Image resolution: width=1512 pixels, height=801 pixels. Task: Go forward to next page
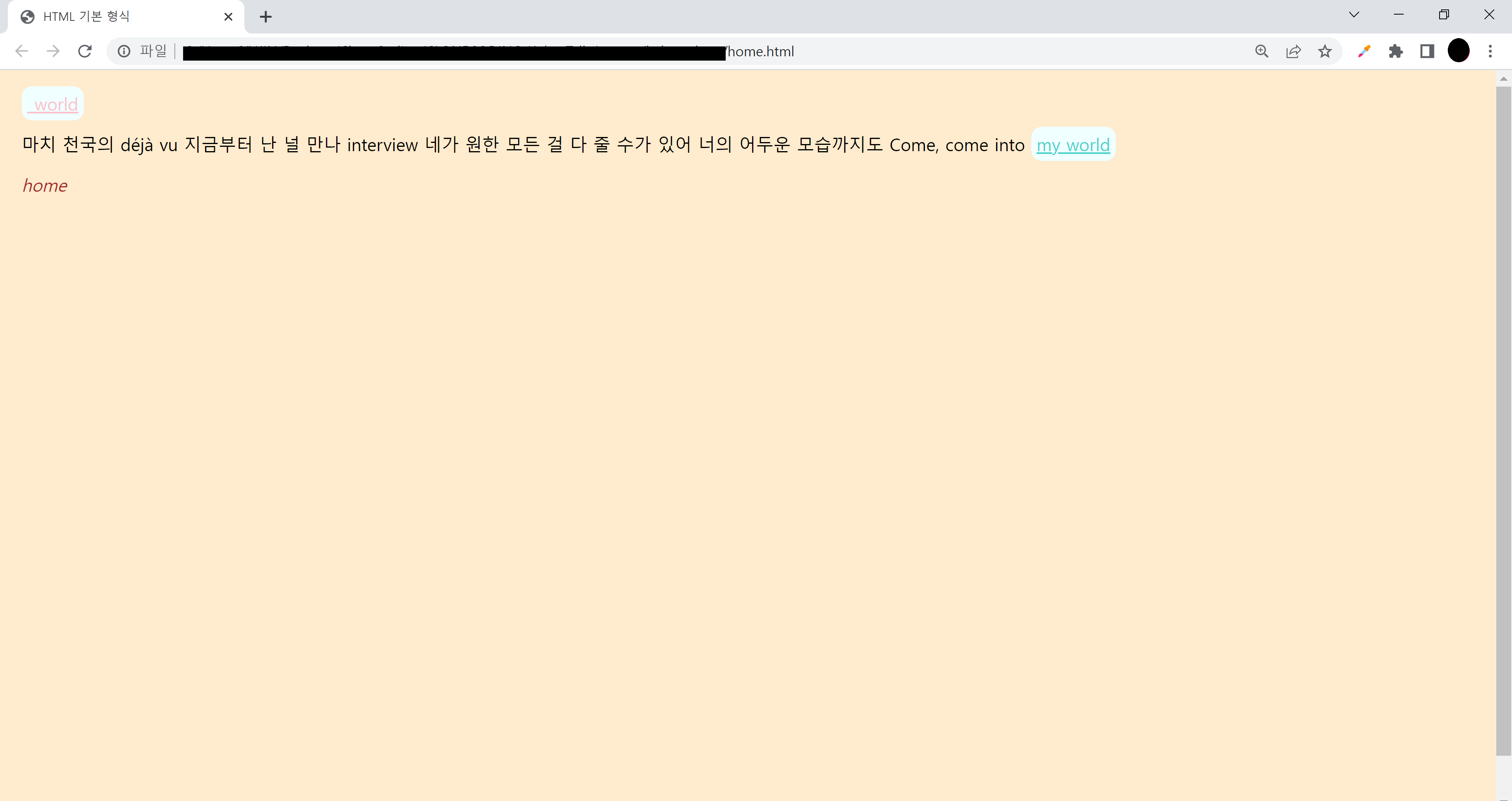(54, 52)
